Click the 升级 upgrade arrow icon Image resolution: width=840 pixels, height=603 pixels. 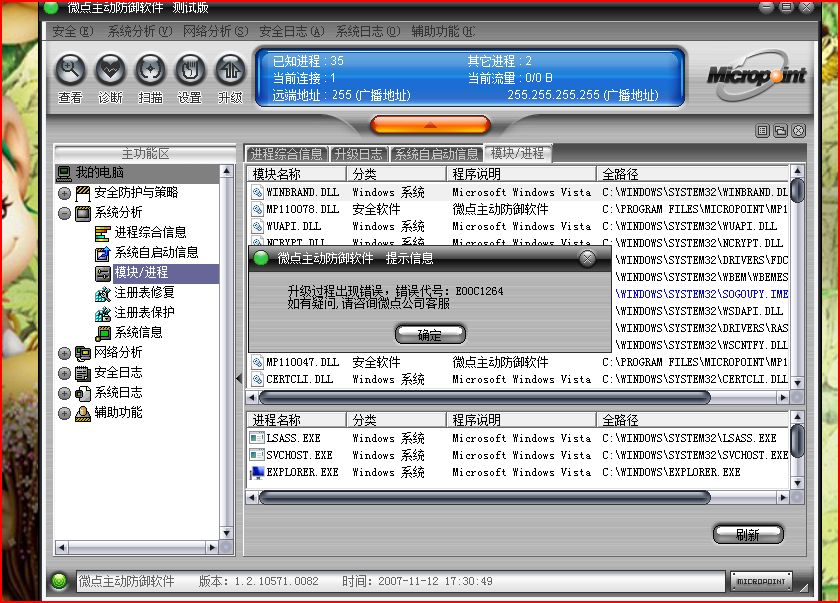pyautogui.click(x=230, y=70)
